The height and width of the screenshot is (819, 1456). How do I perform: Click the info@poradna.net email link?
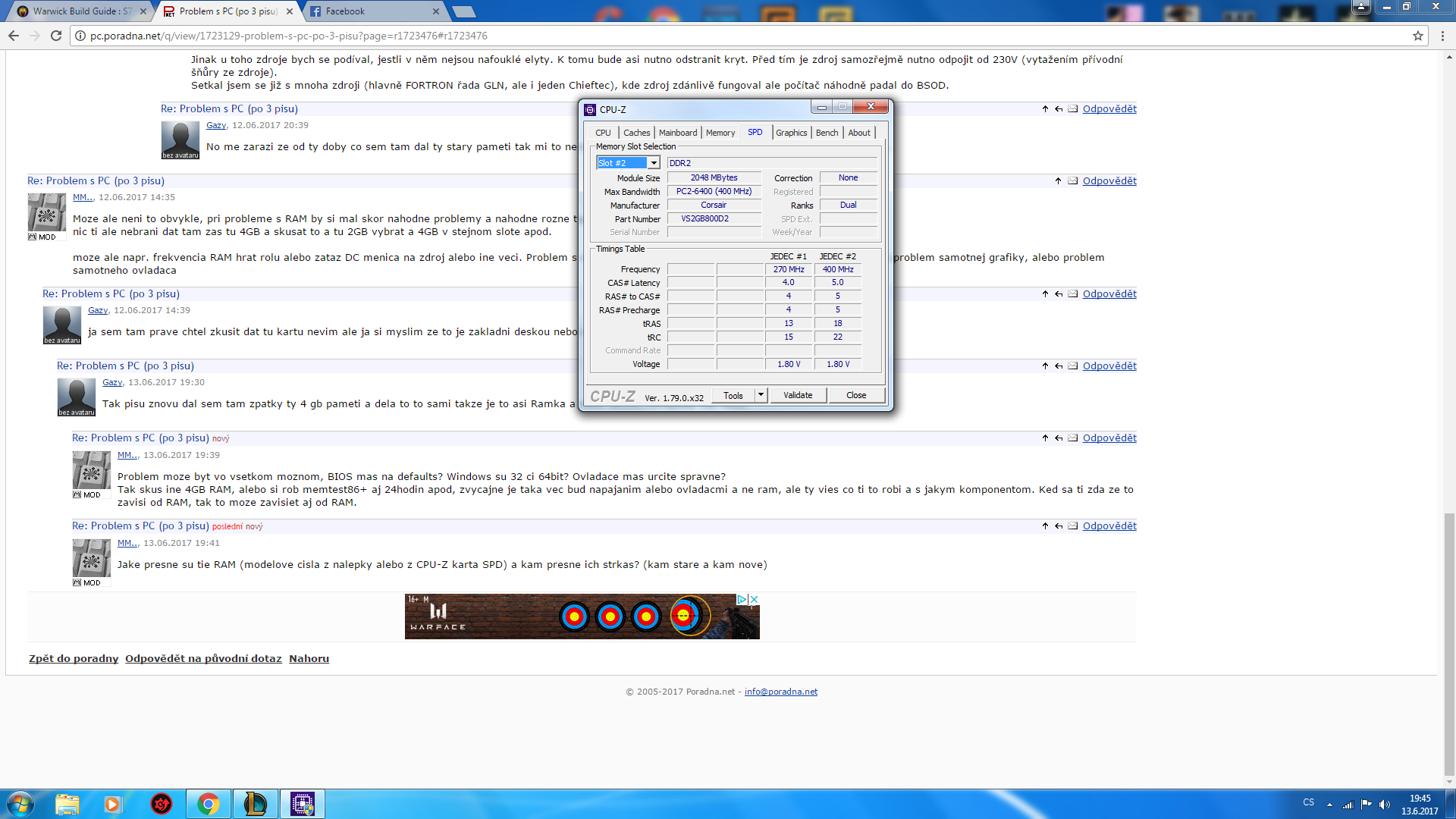click(x=780, y=692)
